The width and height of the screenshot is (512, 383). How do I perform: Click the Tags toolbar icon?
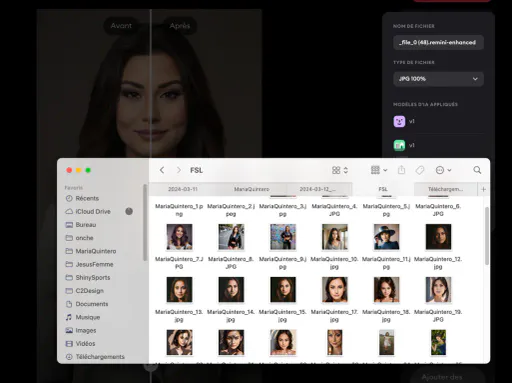(x=420, y=170)
